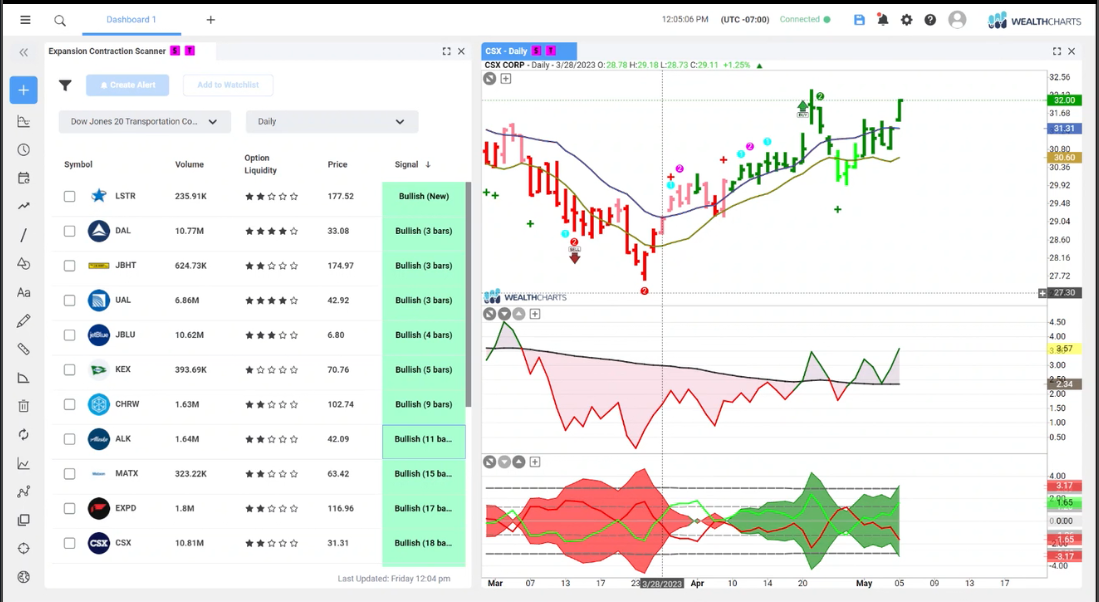Click the trash delete drawings icon

pyautogui.click(x=23, y=406)
